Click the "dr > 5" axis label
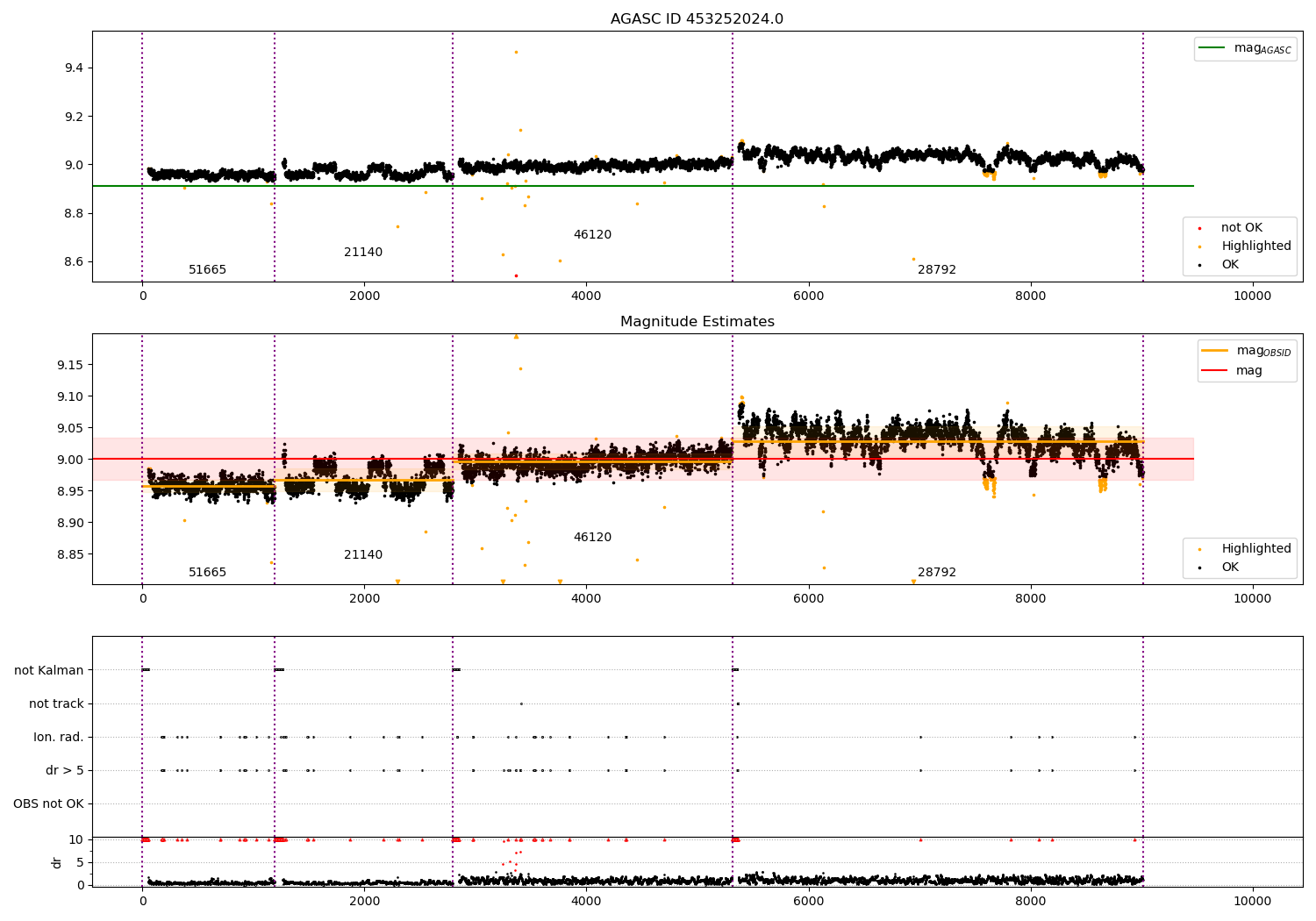 pyautogui.click(x=65, y=771)
